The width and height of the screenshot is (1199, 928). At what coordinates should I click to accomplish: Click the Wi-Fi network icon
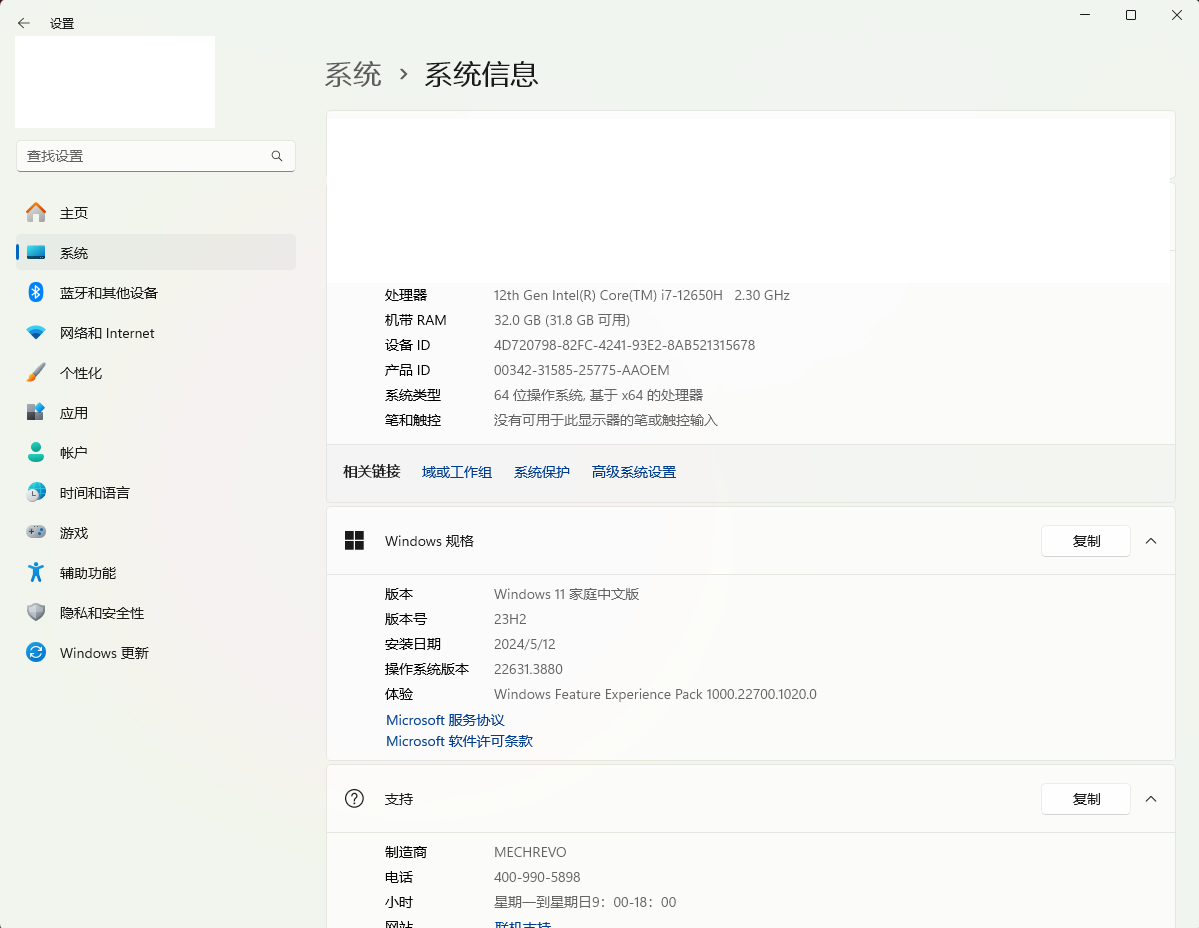point(36,333)
